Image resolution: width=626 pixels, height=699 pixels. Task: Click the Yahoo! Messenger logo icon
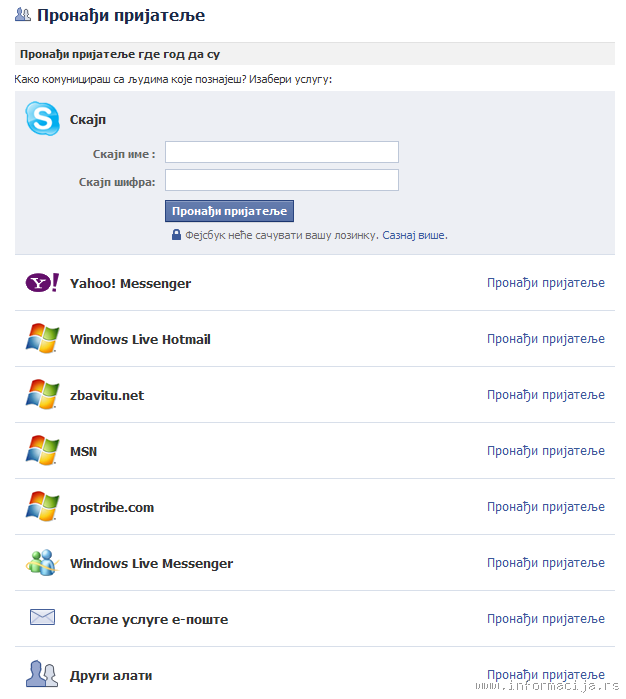(42, 283)
